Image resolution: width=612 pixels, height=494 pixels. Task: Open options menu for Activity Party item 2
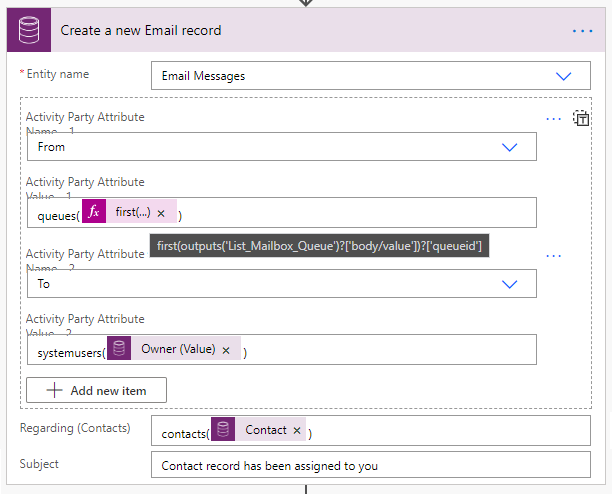[553, 256]
